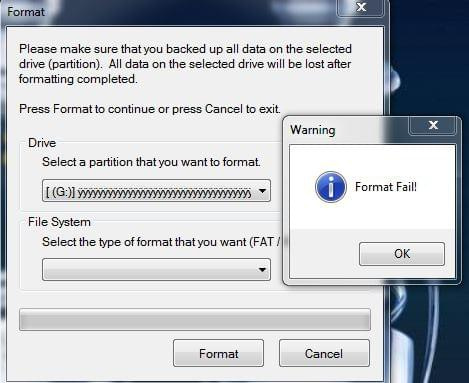This screenshot has height=383, width=469.
Task: Click the backup warning paragraph text
Action: pos(185,64)
